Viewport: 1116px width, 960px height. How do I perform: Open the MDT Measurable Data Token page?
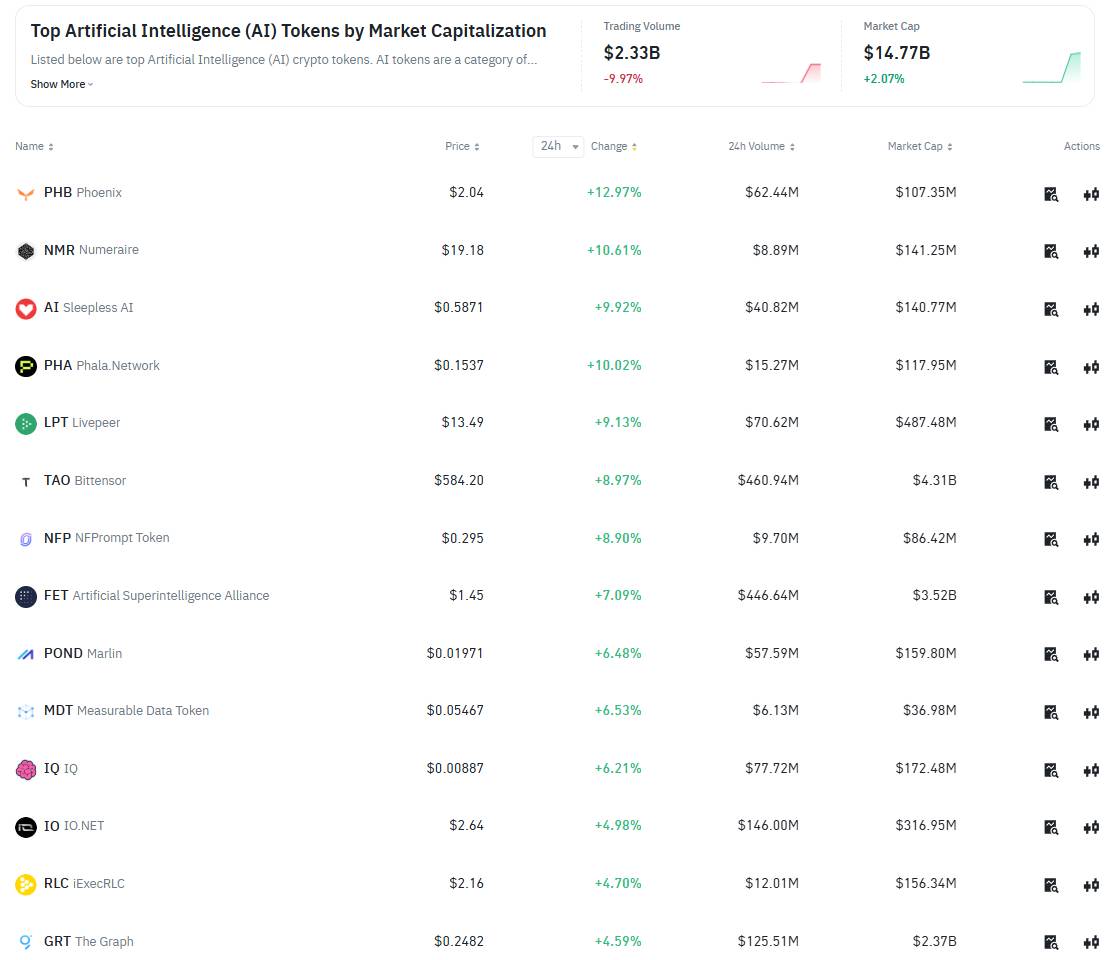pyautogui.click(x=127, y=710)
